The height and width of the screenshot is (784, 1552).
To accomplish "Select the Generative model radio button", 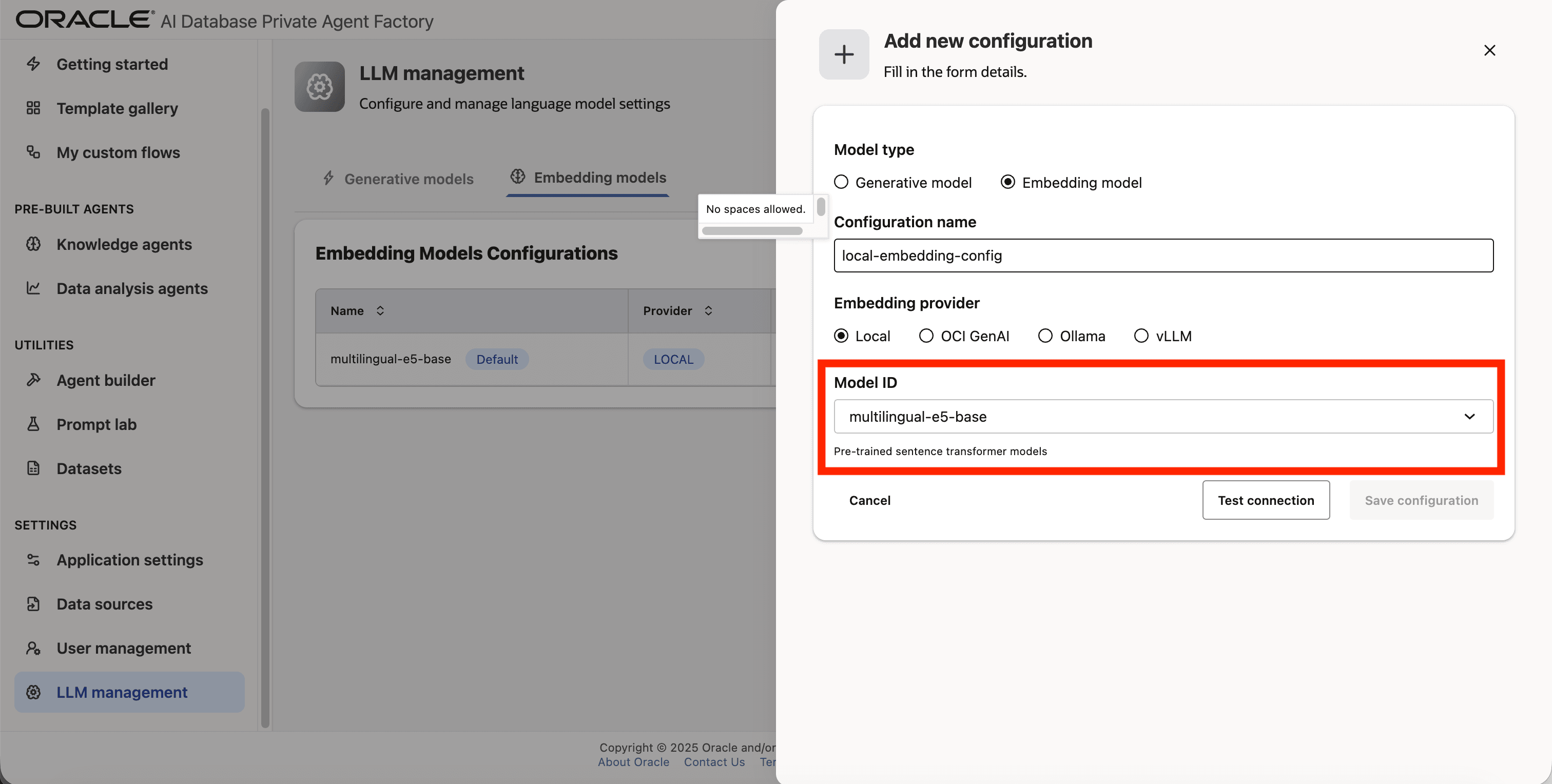I will tap(842, 182).
